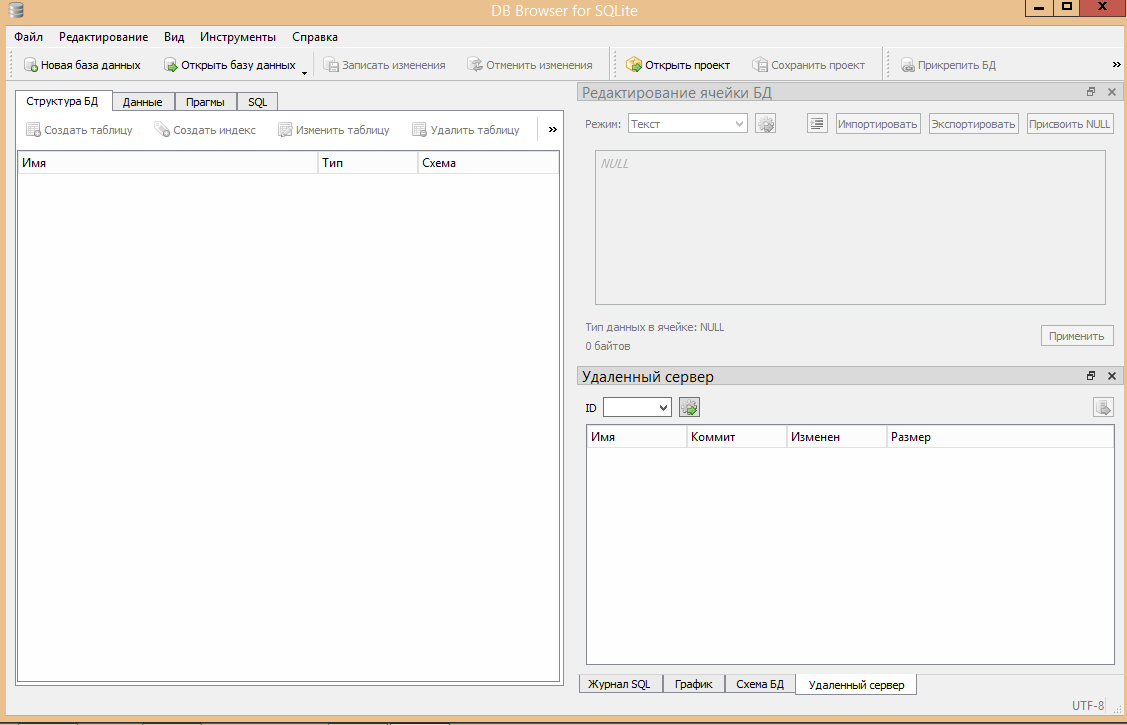Click the Присвоить NULL button

(x=1070, y=124)
